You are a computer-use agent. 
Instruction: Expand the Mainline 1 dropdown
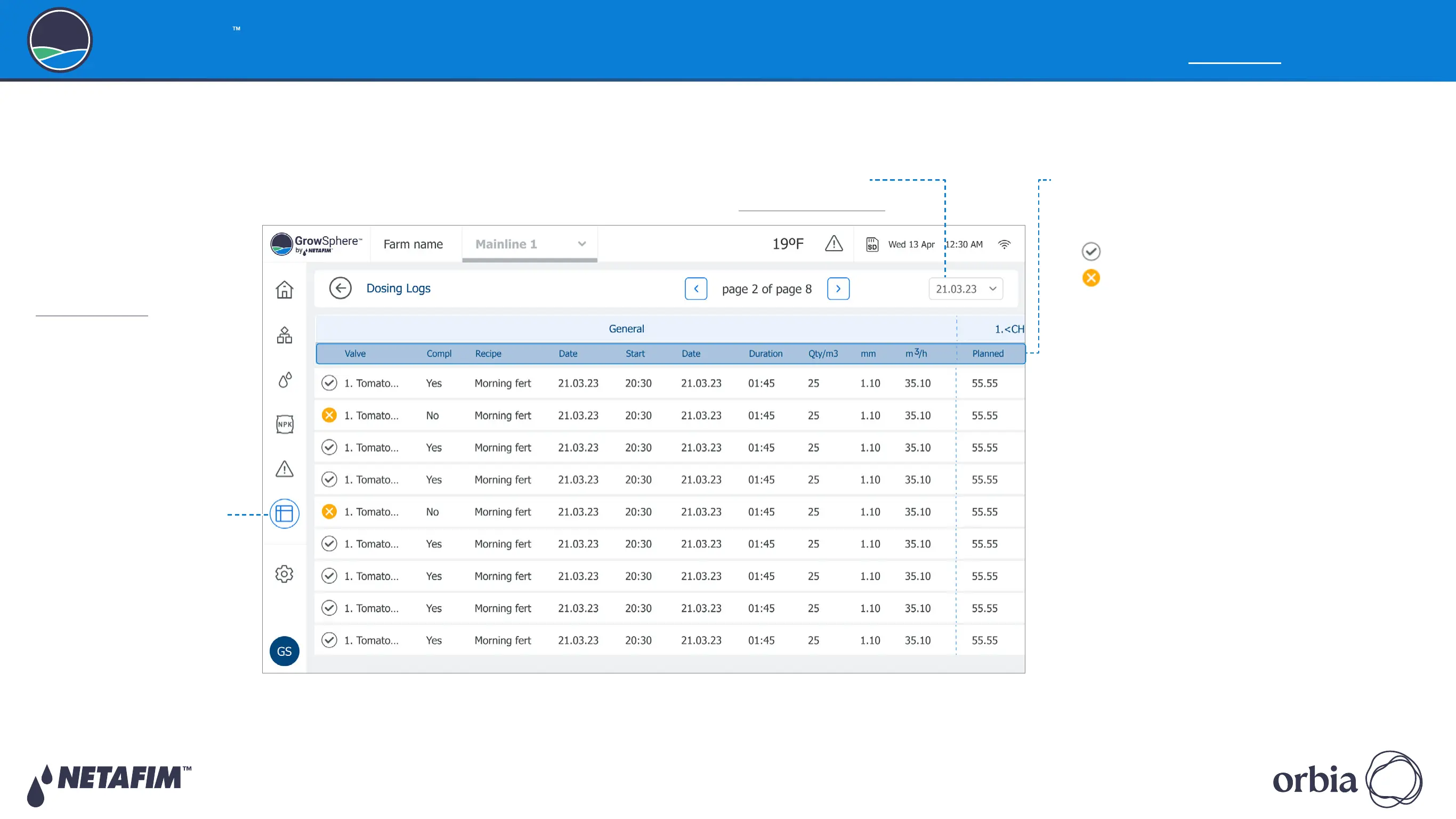click(530, 244)
